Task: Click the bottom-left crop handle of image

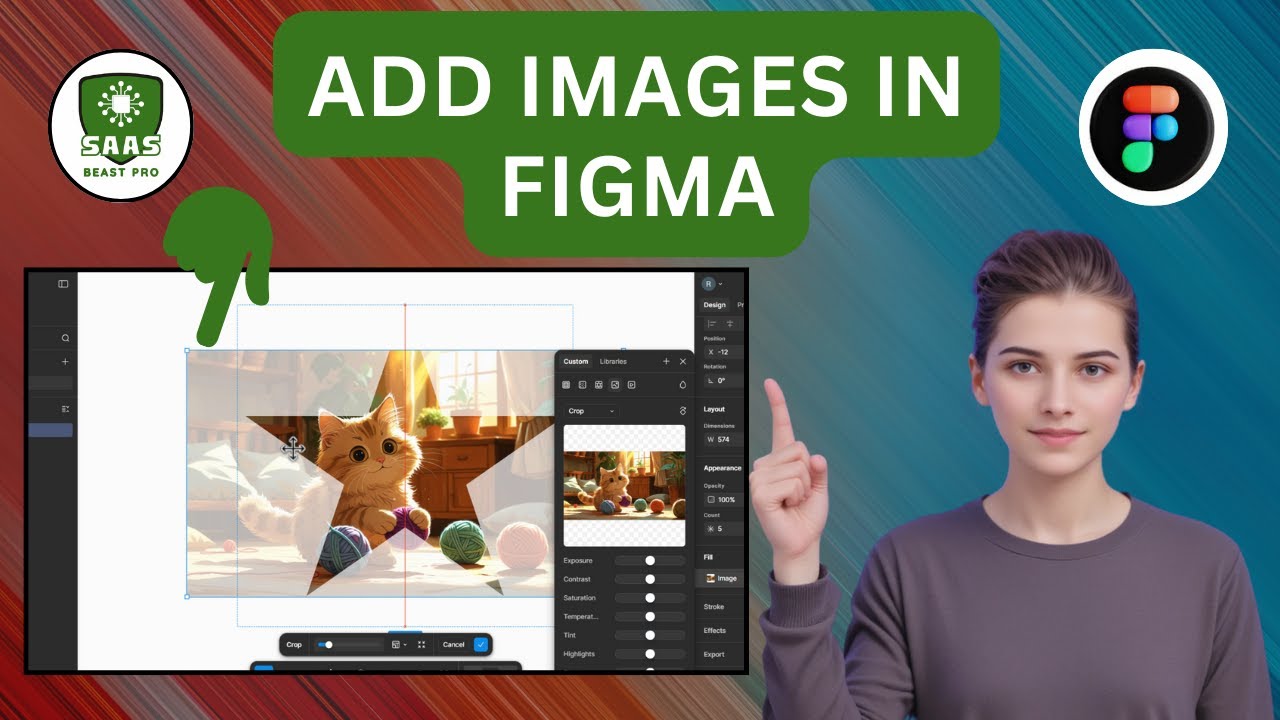Action: [x=187, y=597]
